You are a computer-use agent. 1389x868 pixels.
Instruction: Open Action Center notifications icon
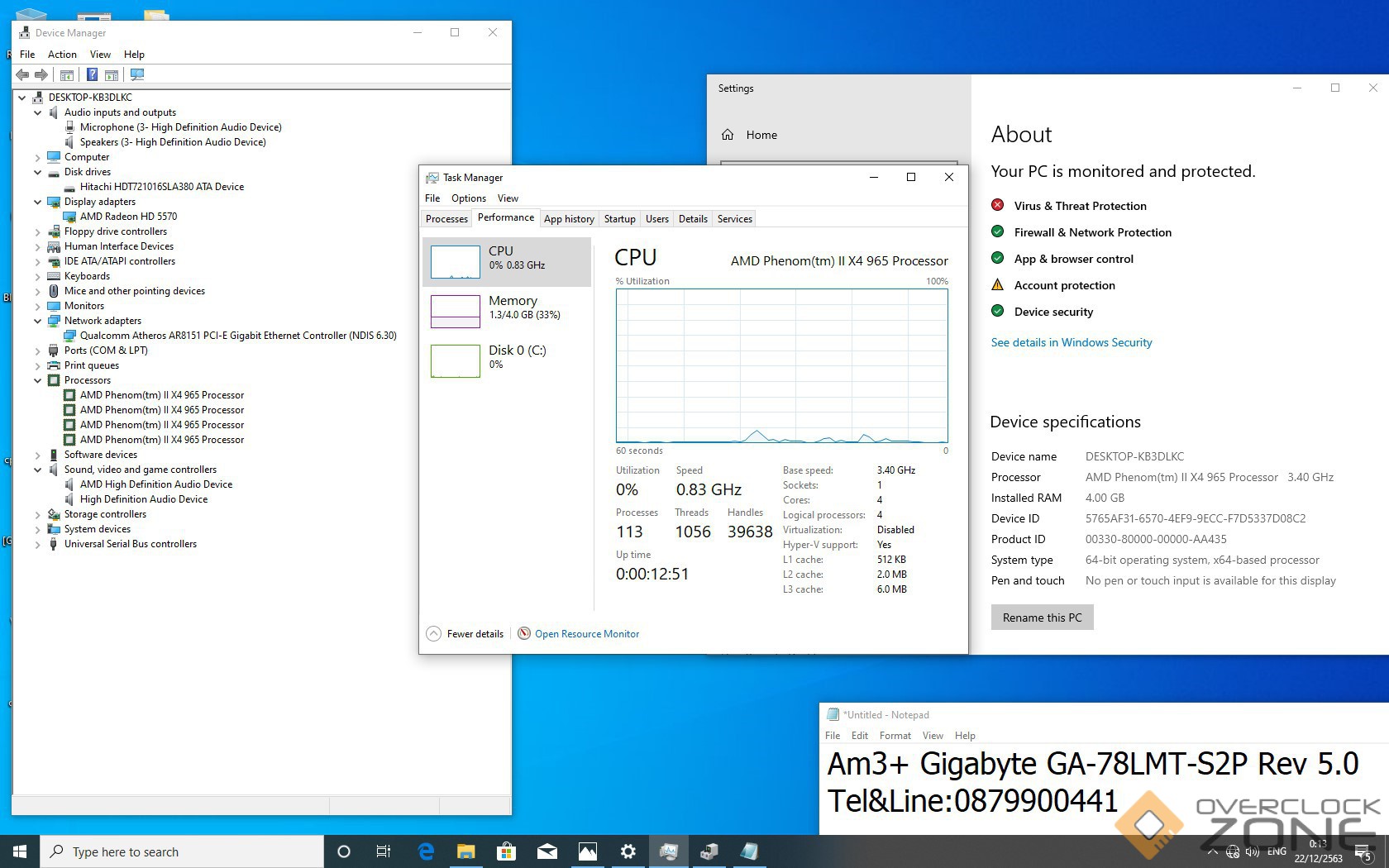(x=1363, y=852)
